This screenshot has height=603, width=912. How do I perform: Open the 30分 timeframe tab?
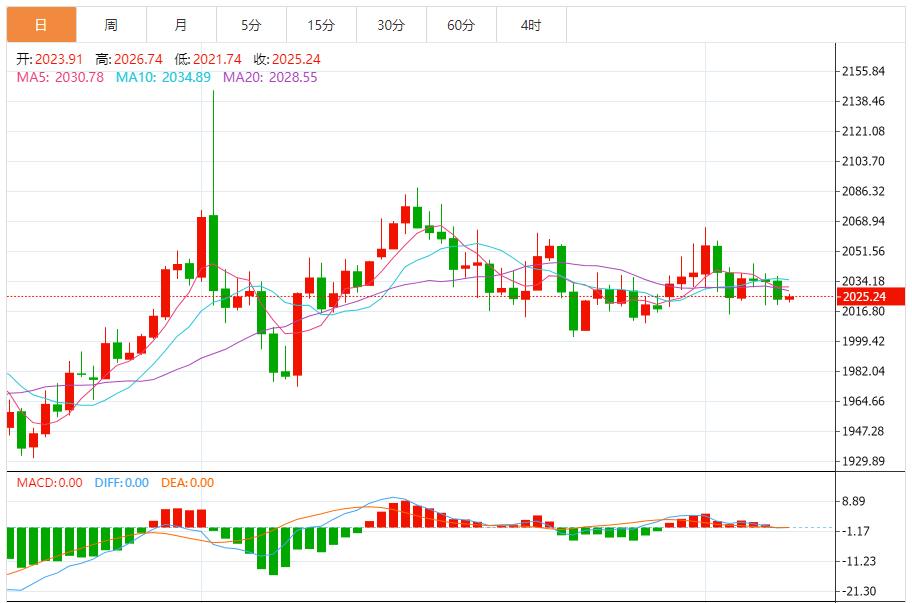(x=391, y=25)
